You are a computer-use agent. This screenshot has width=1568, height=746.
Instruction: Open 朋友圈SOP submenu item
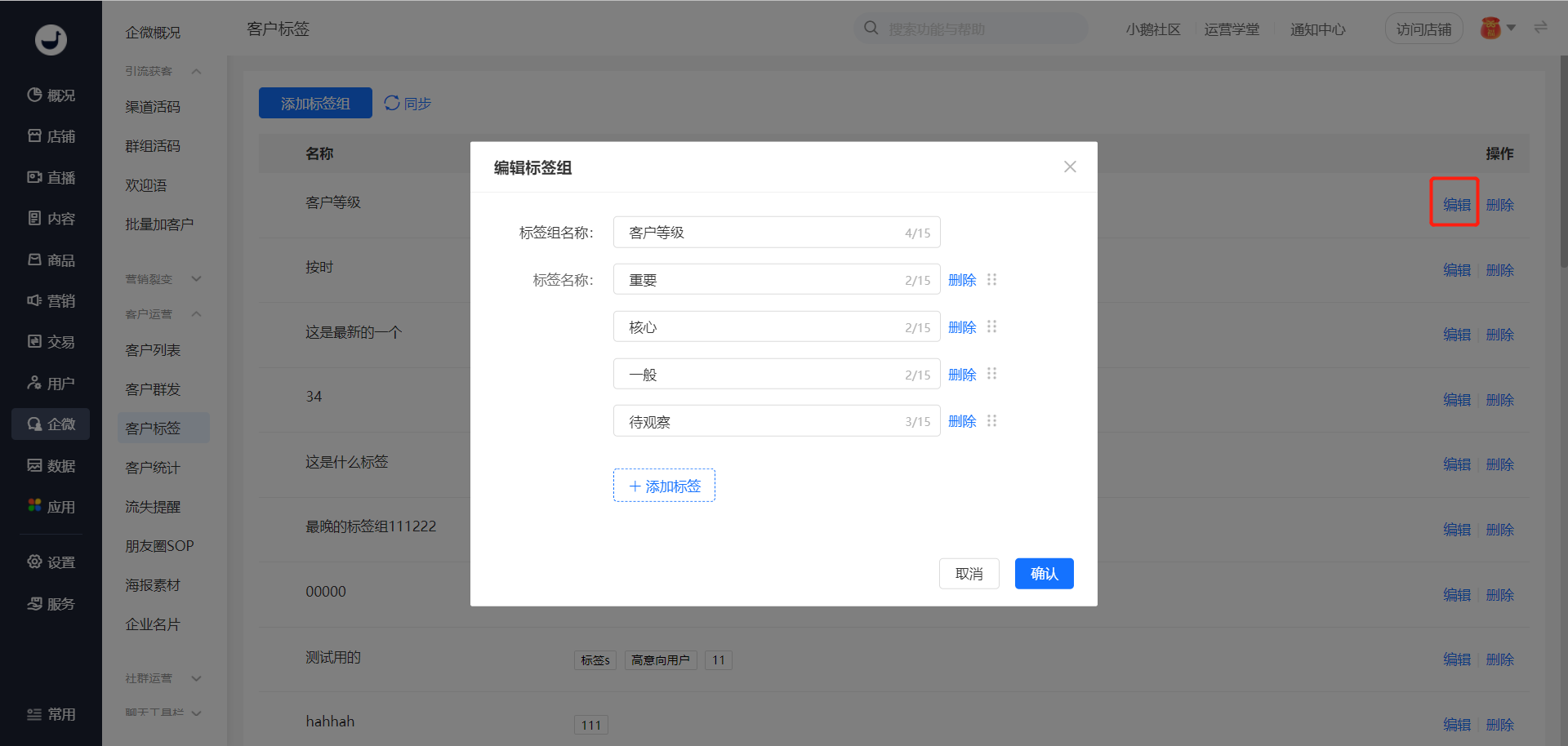click(x=159, y=546)
